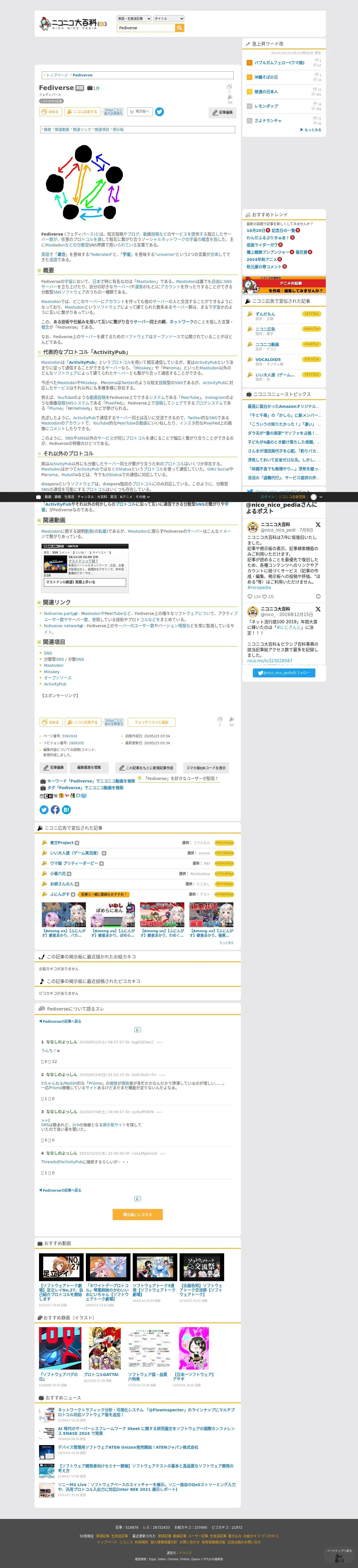Open the 足立レイ recommended video thumbnail
Screen dimensions: 358x1568
point(61,1267)
